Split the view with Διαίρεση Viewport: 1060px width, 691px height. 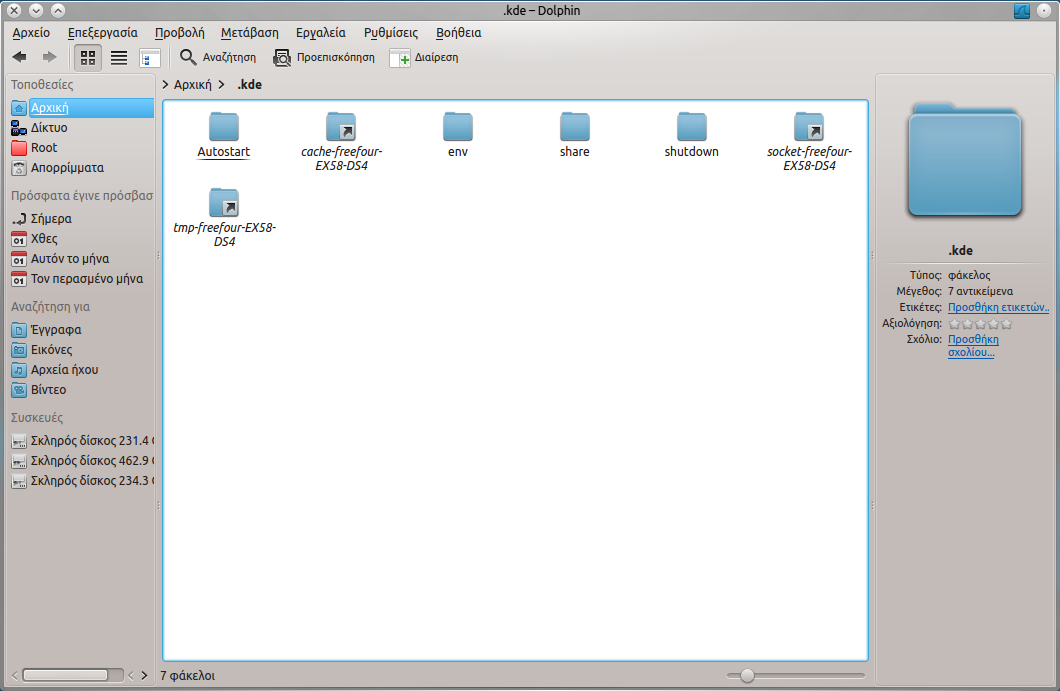coord(424,57)
